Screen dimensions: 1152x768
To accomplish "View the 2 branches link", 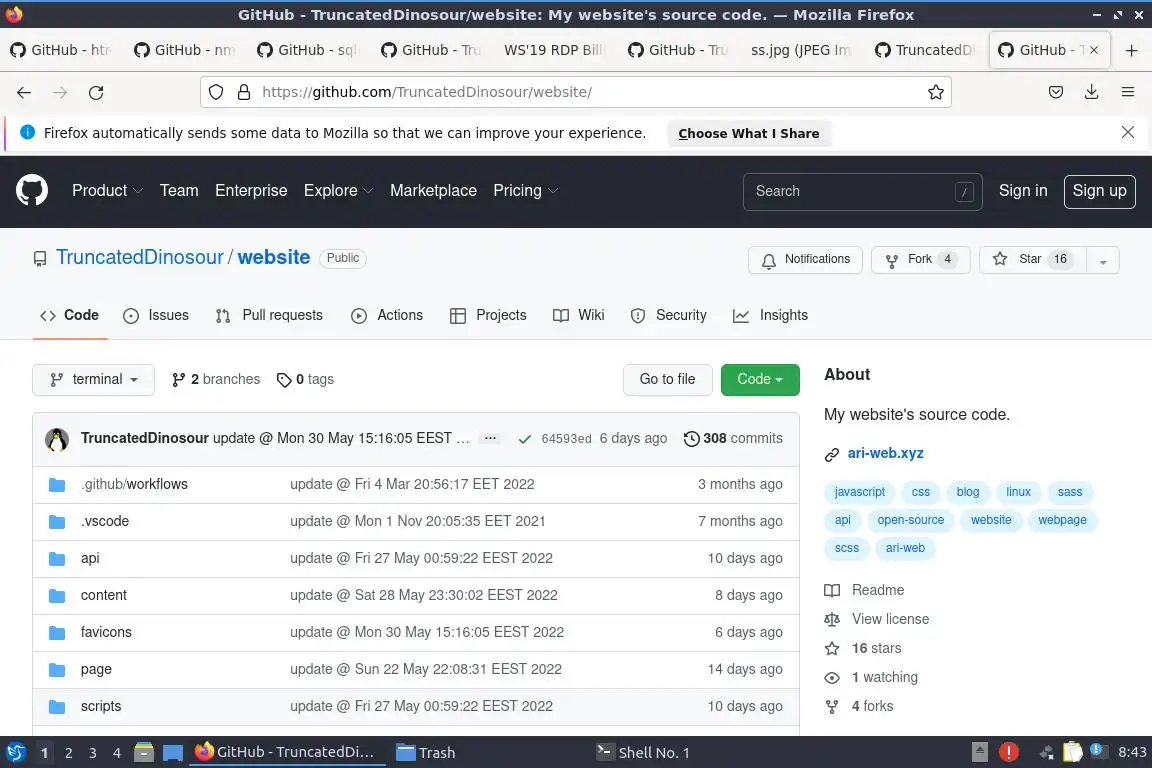I will (x=216, y=379).
